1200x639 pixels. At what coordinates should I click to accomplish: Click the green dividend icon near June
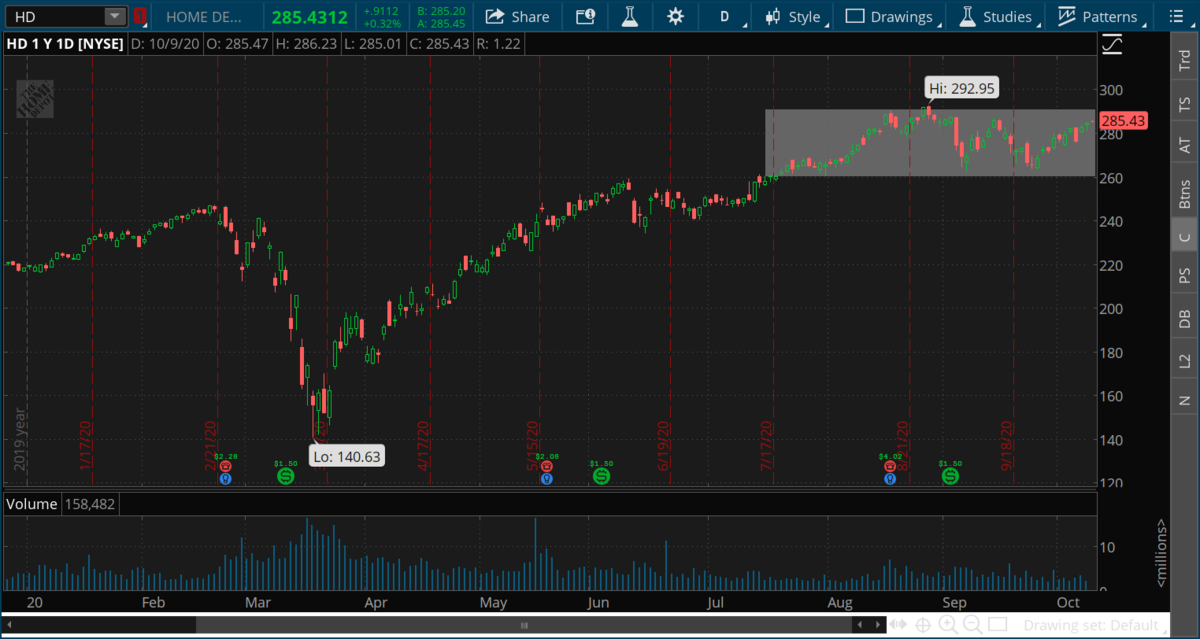(x=601, y=477)
